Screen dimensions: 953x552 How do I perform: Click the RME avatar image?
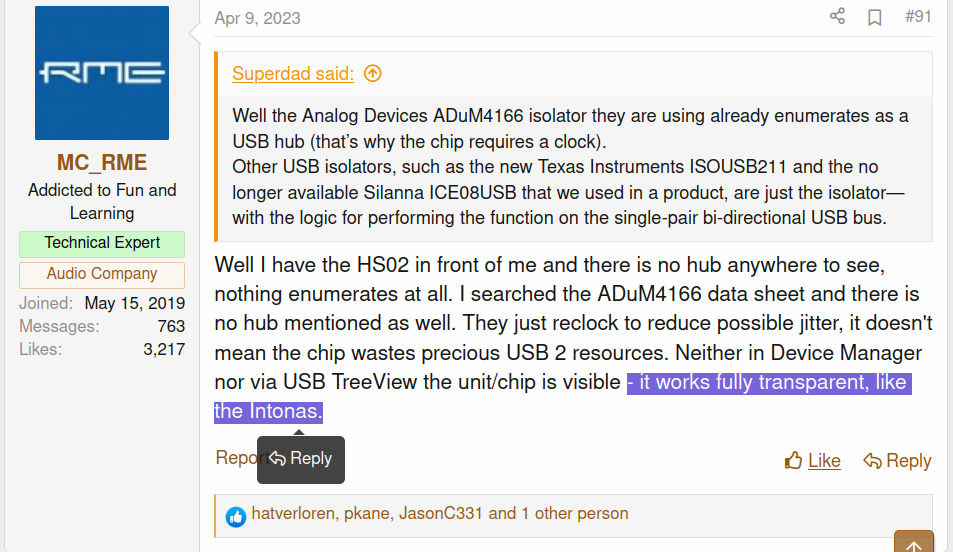(x=102, y=73)
